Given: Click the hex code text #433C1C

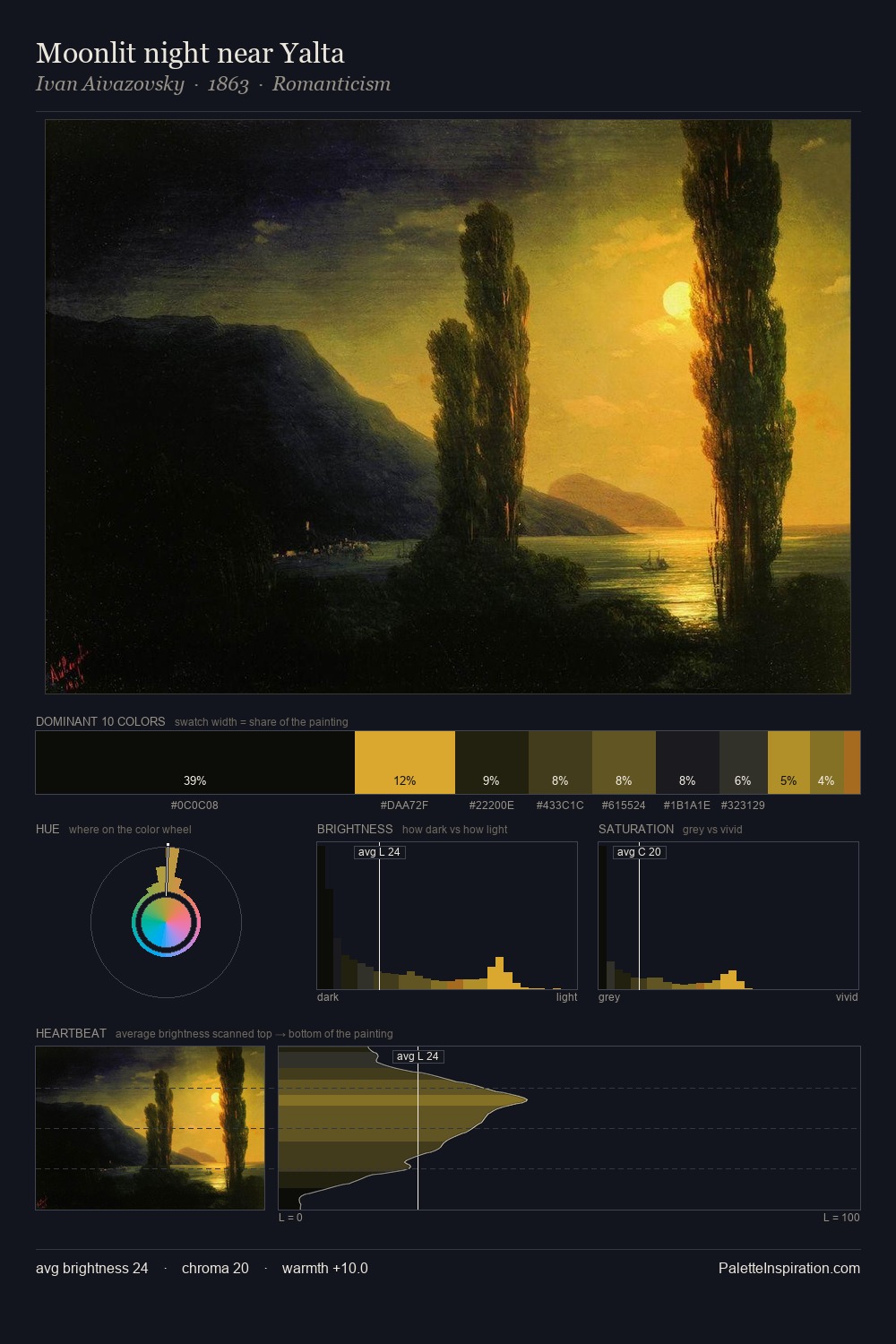Looking at the screenshot, I should (560, 806).
